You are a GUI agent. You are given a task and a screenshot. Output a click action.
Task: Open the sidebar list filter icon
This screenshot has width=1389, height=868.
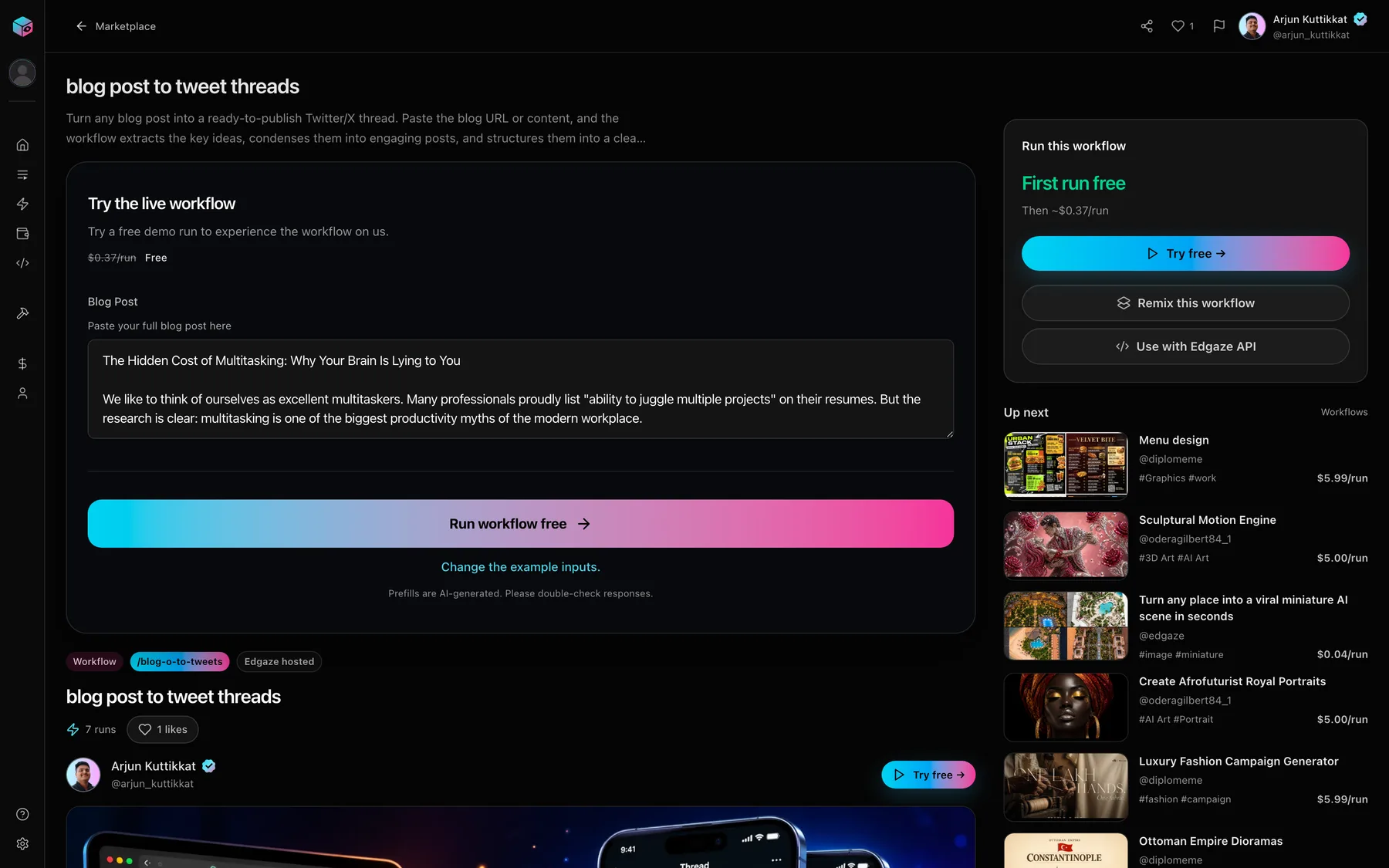(22, 174)
